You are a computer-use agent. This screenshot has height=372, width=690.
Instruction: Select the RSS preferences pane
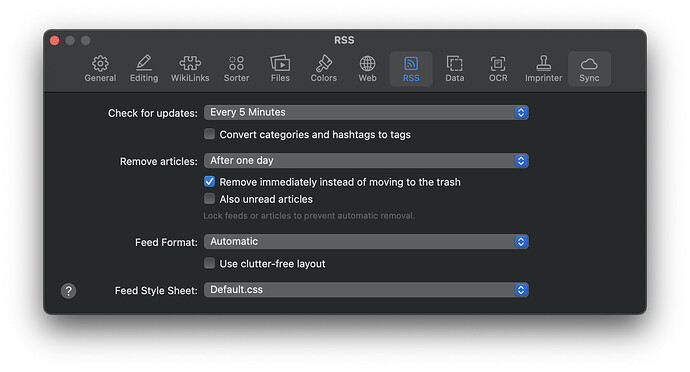411,69
